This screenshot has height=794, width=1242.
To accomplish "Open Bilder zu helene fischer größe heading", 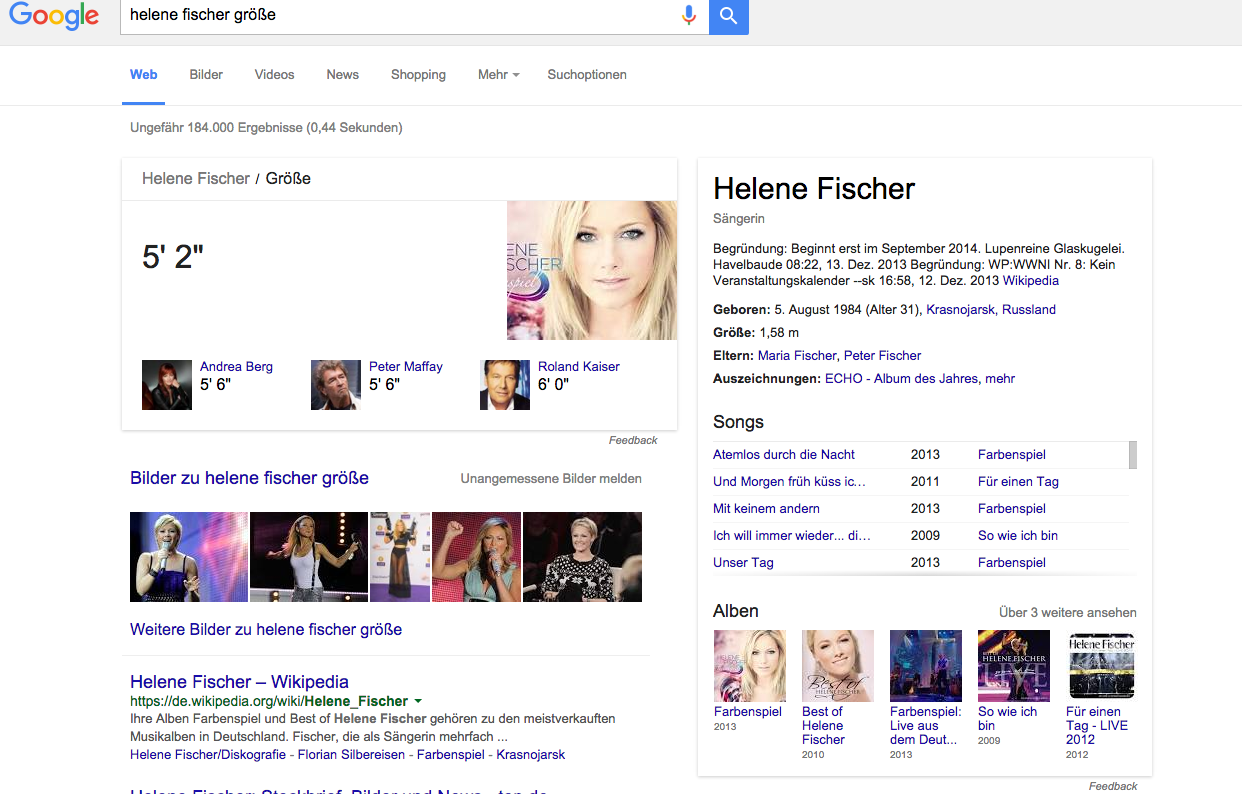I will pos(249,478).
